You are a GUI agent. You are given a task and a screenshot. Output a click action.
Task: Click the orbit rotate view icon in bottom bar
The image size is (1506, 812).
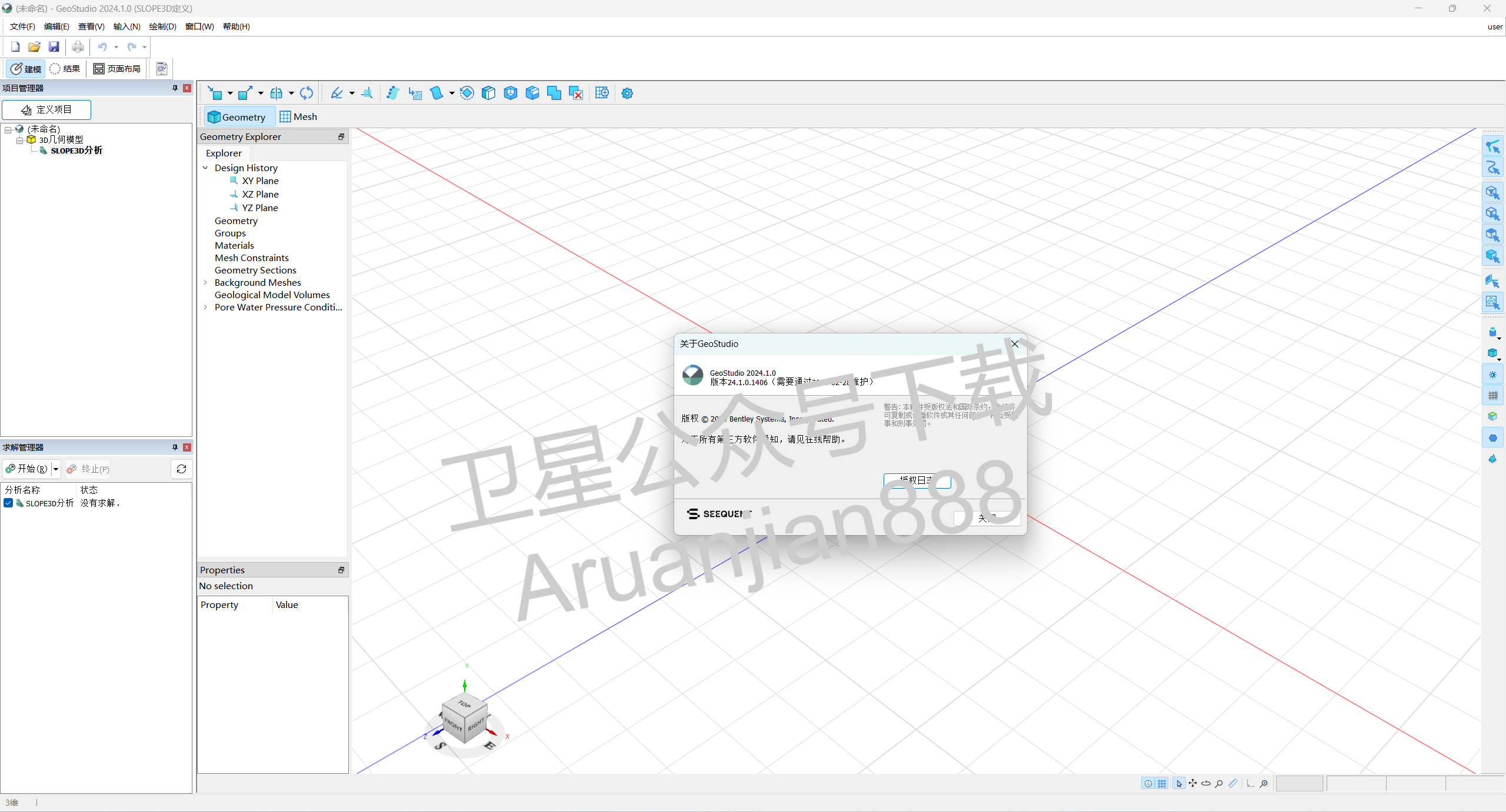1206,783
